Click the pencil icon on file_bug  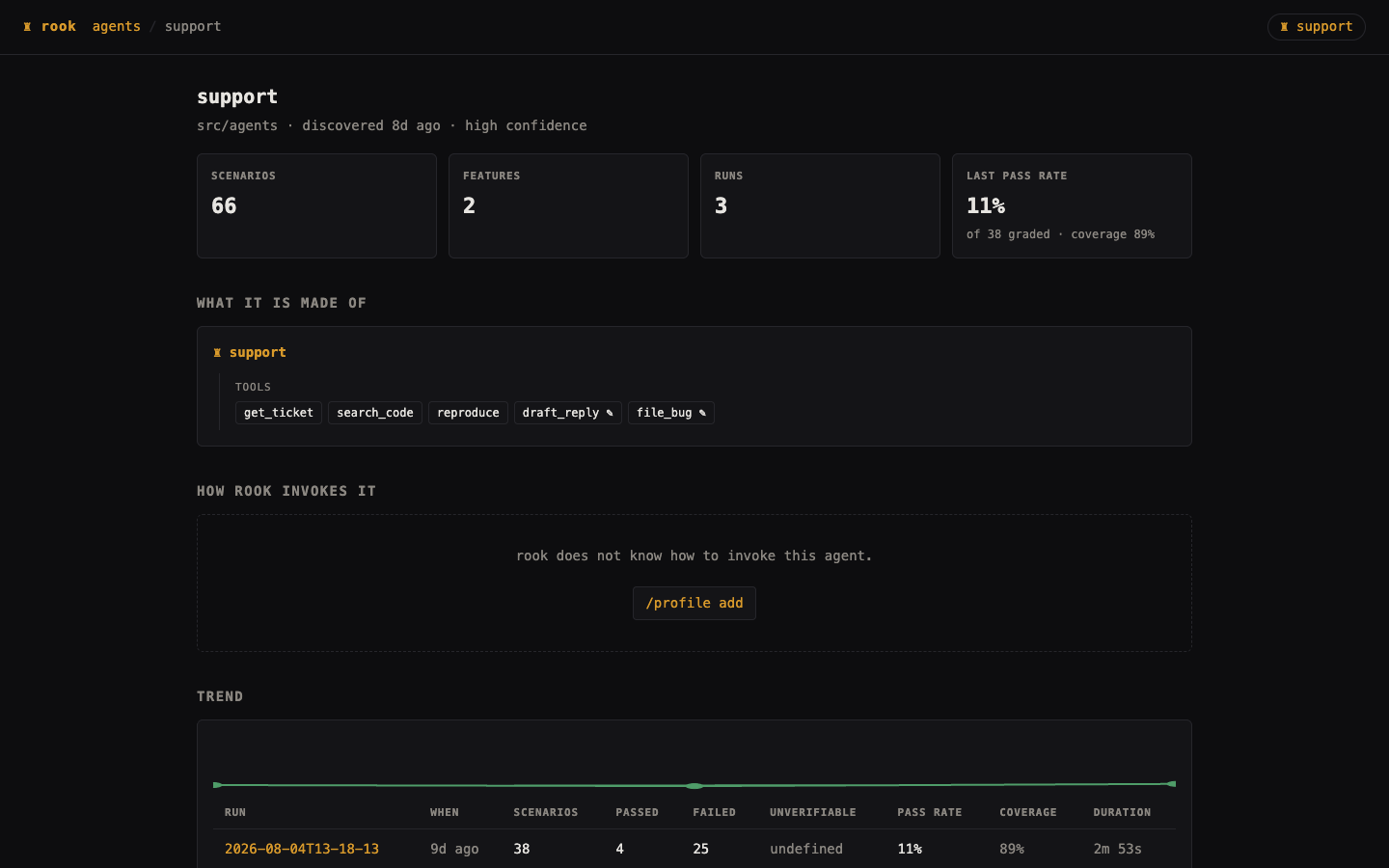pyautogui.click(x=702, y=413)
